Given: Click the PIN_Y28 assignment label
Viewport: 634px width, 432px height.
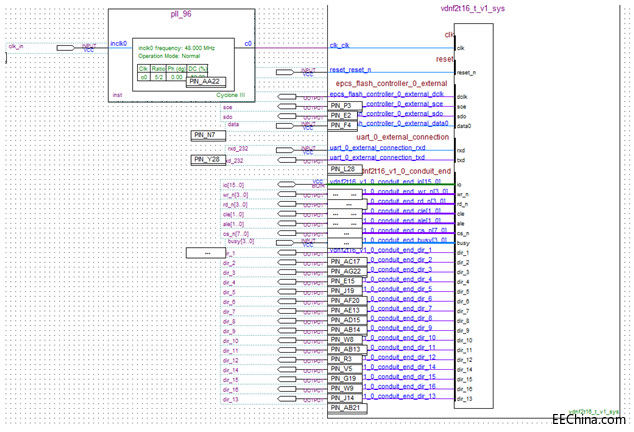Looking at the screenshot, I should (208, 160).
